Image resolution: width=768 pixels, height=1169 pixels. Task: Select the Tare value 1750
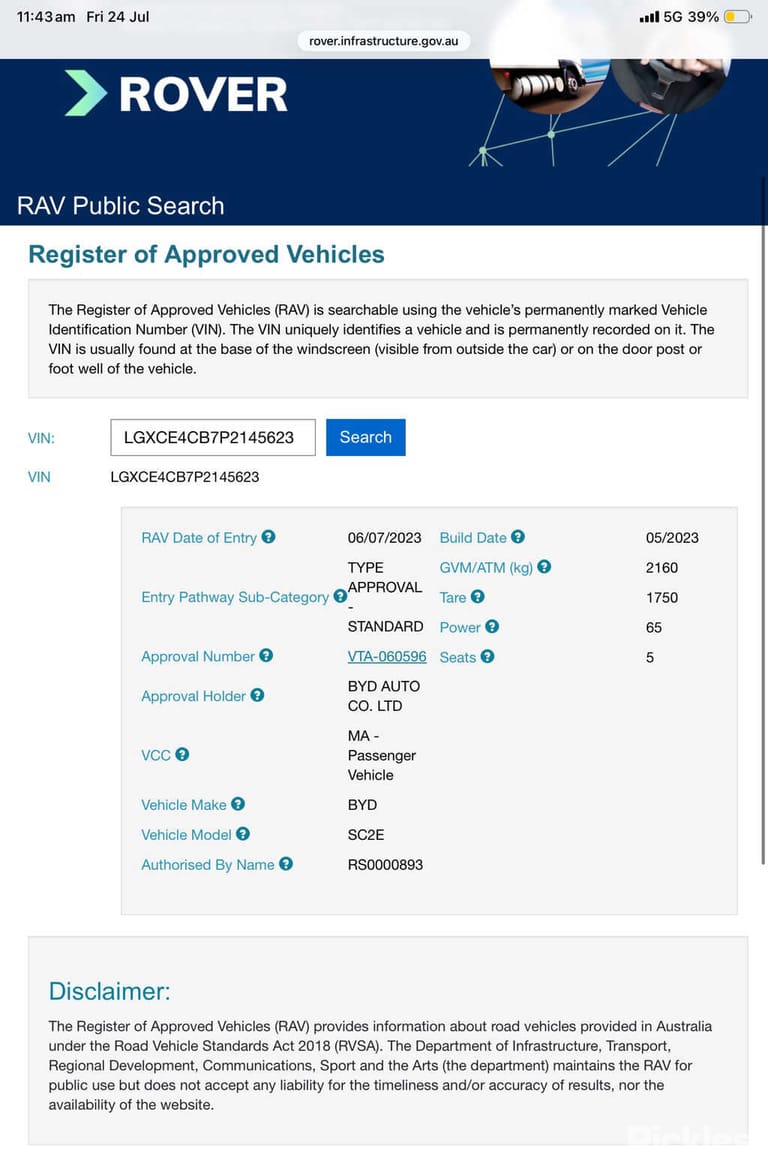tap(662, 597)
